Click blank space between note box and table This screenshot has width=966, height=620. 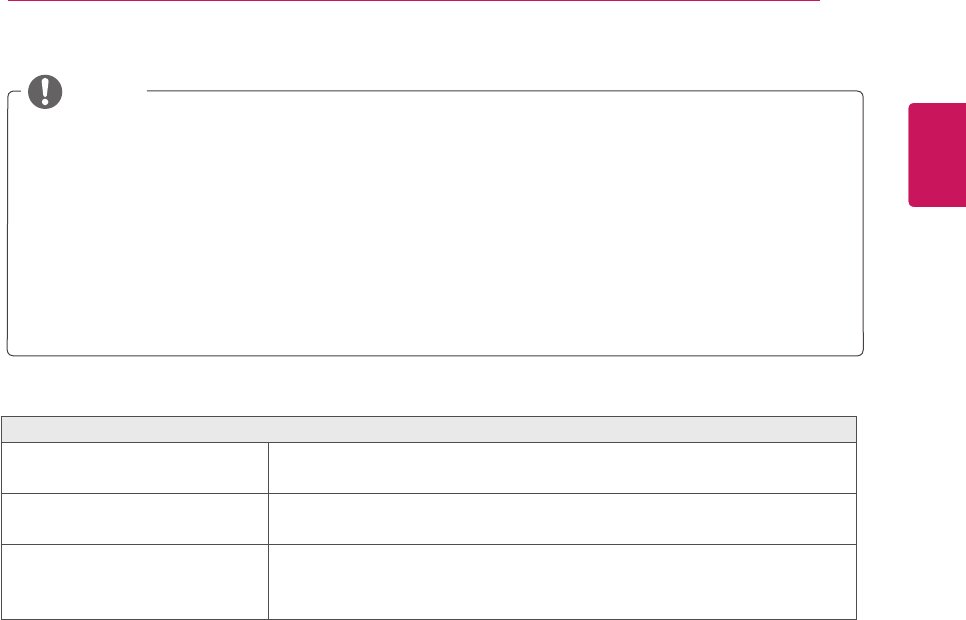pos(430,386)
